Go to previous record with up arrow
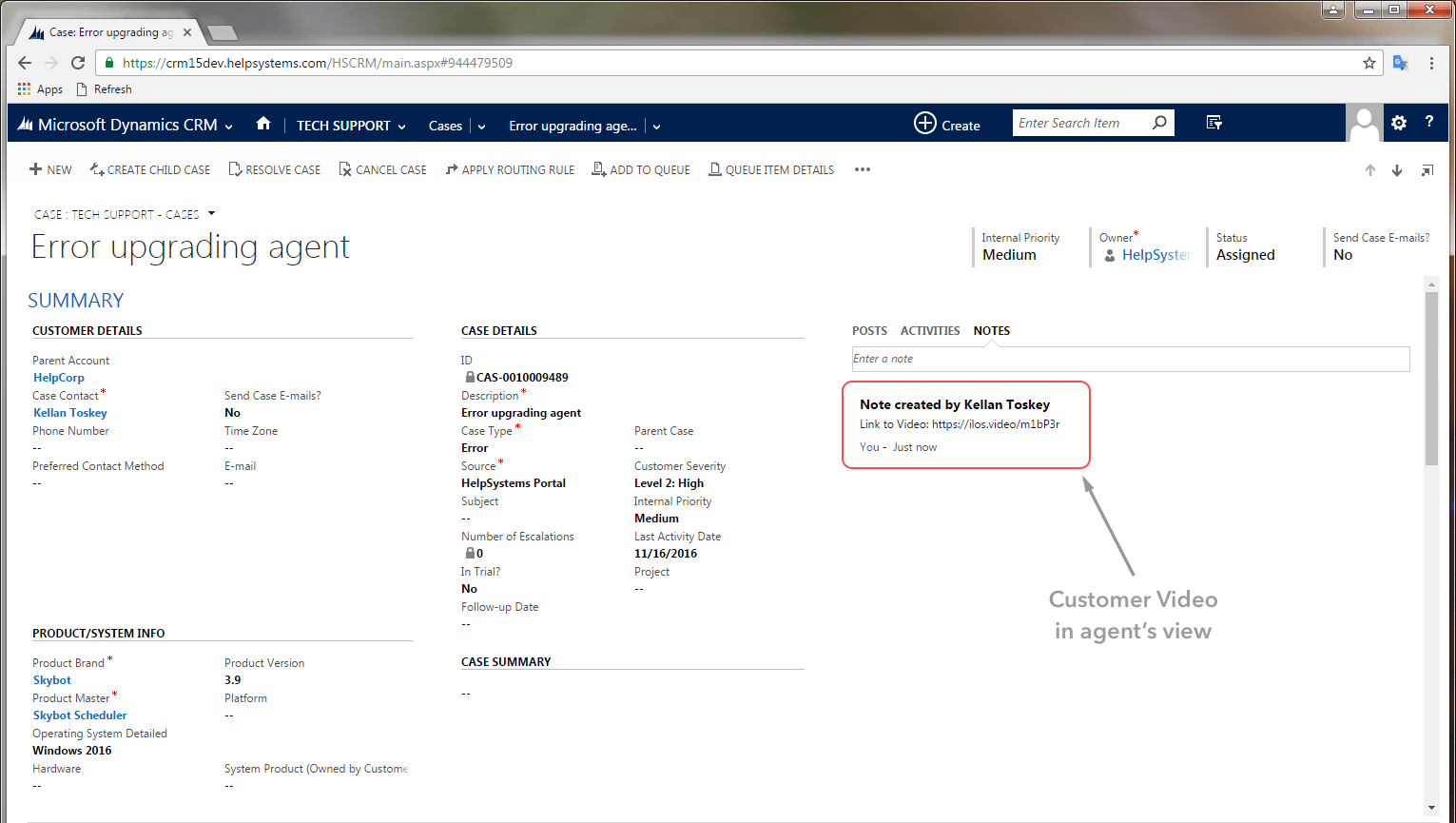The height and width of the screenshot is (823, 1456). (1370, 170)
